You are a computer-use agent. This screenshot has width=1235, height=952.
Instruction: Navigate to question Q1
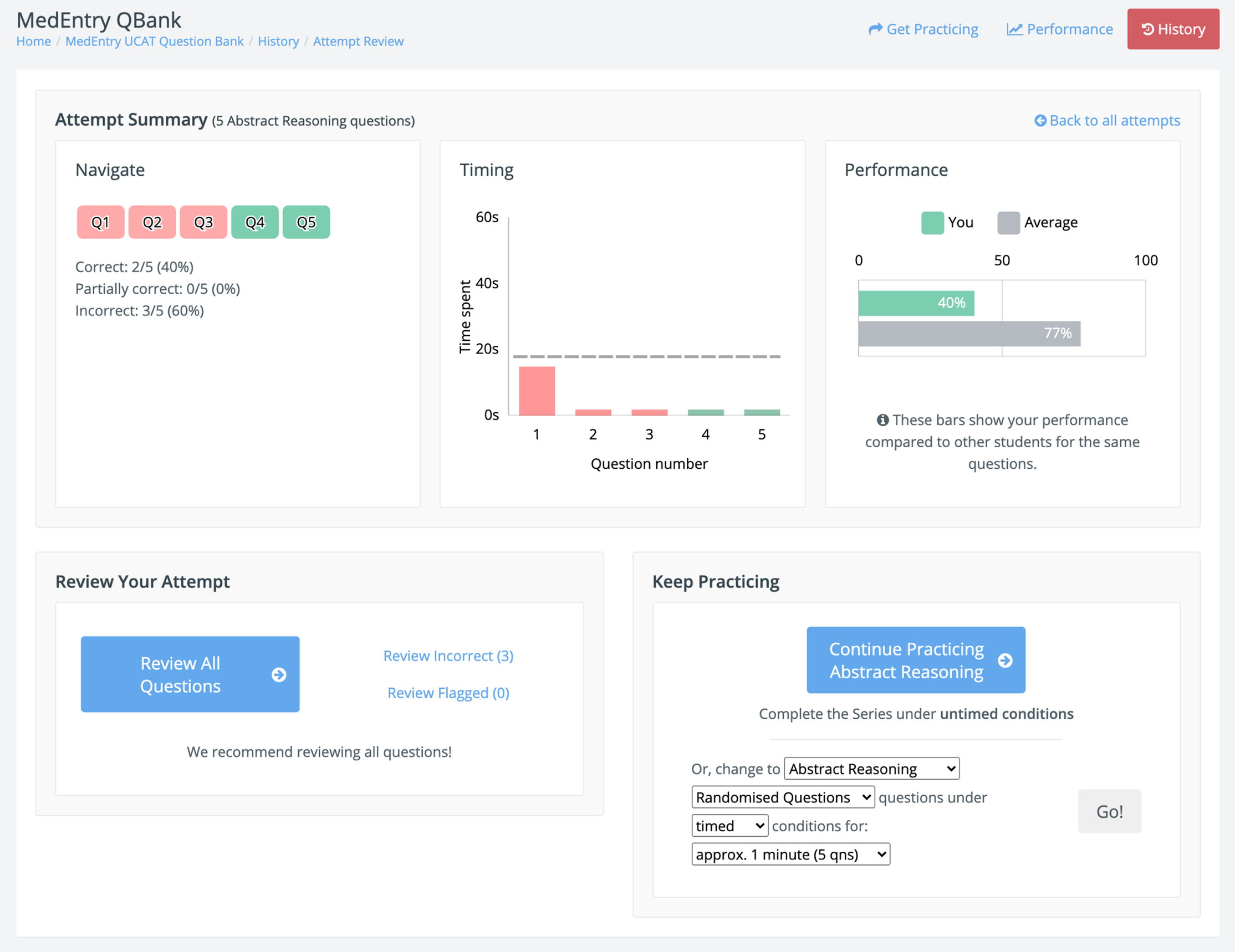click(101, 222)
